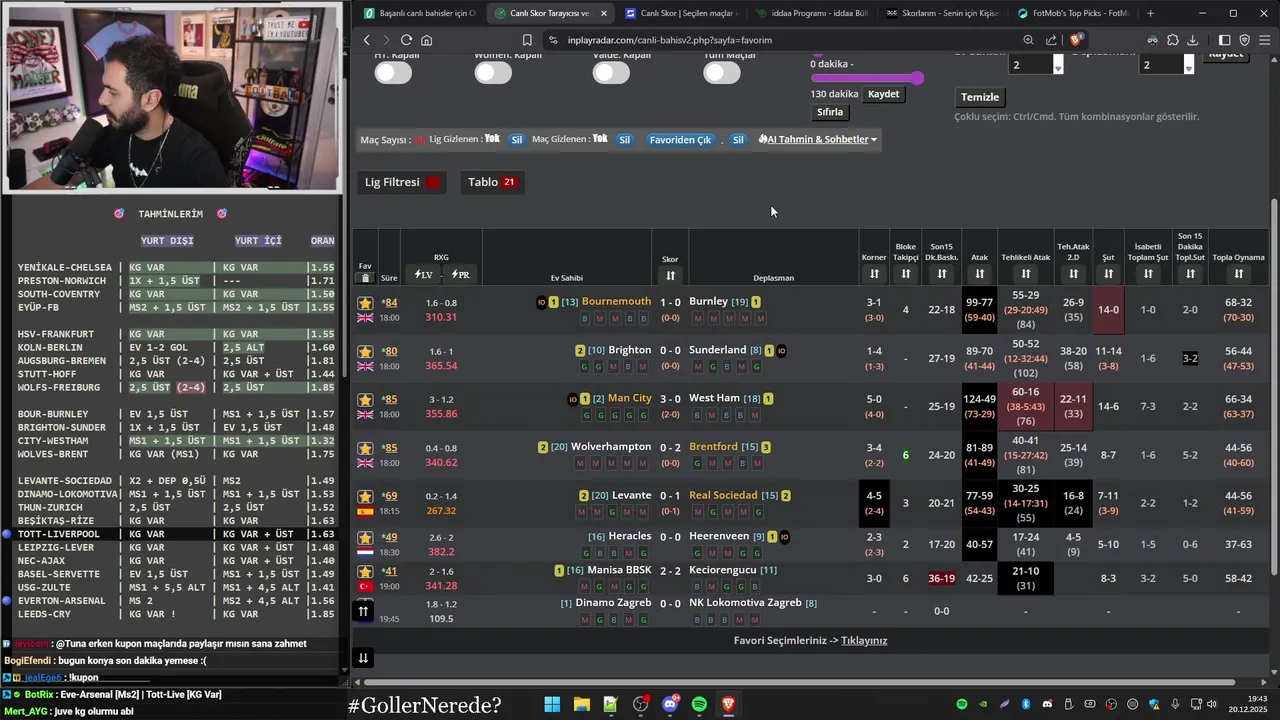This screenshot has width=1280, height=720.
Task: Sort by İsabetli Toplam Şut column arrows
Action: [x=1148, y=274]
